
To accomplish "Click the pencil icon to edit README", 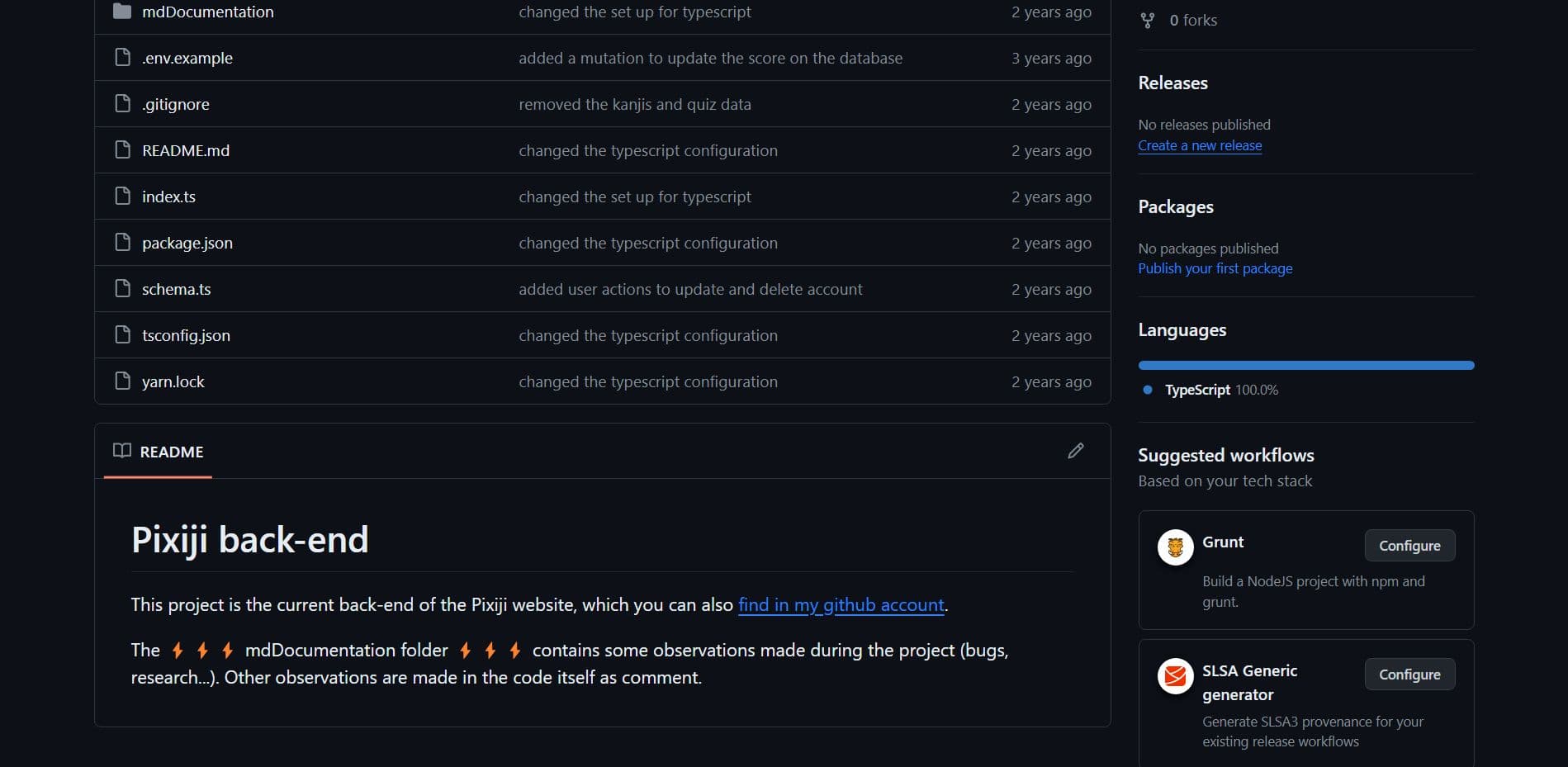I will pyautogui.click(x=1075, y=451).
